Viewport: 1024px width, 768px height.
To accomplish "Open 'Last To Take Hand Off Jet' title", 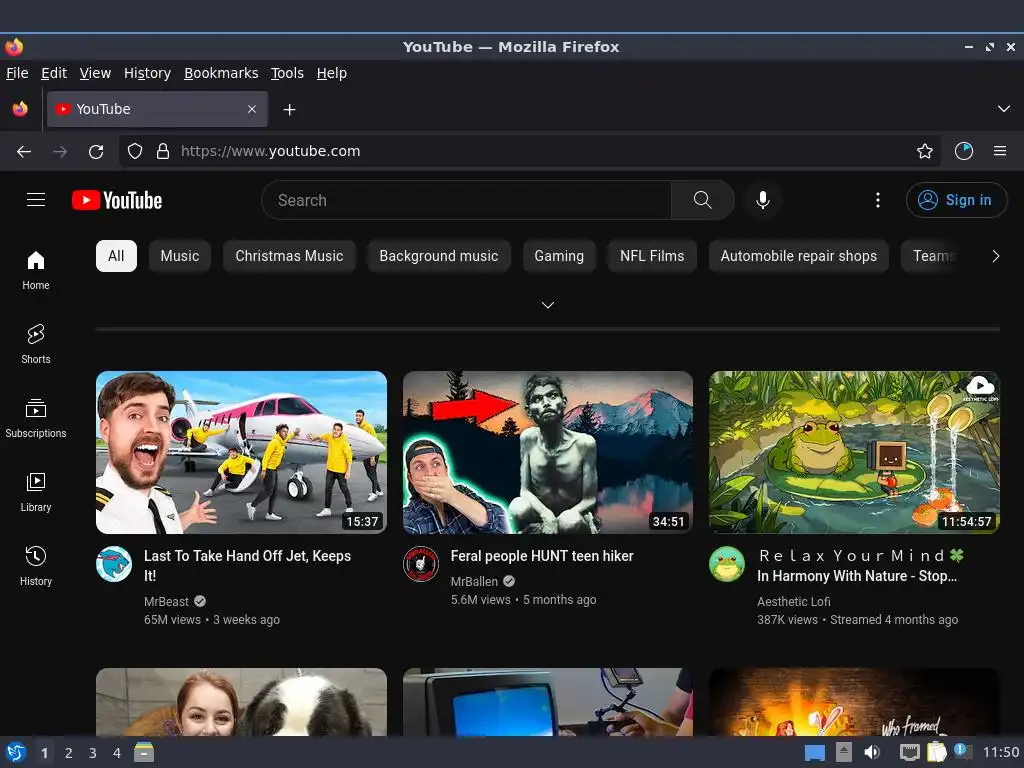I will (x=248, y=566).
